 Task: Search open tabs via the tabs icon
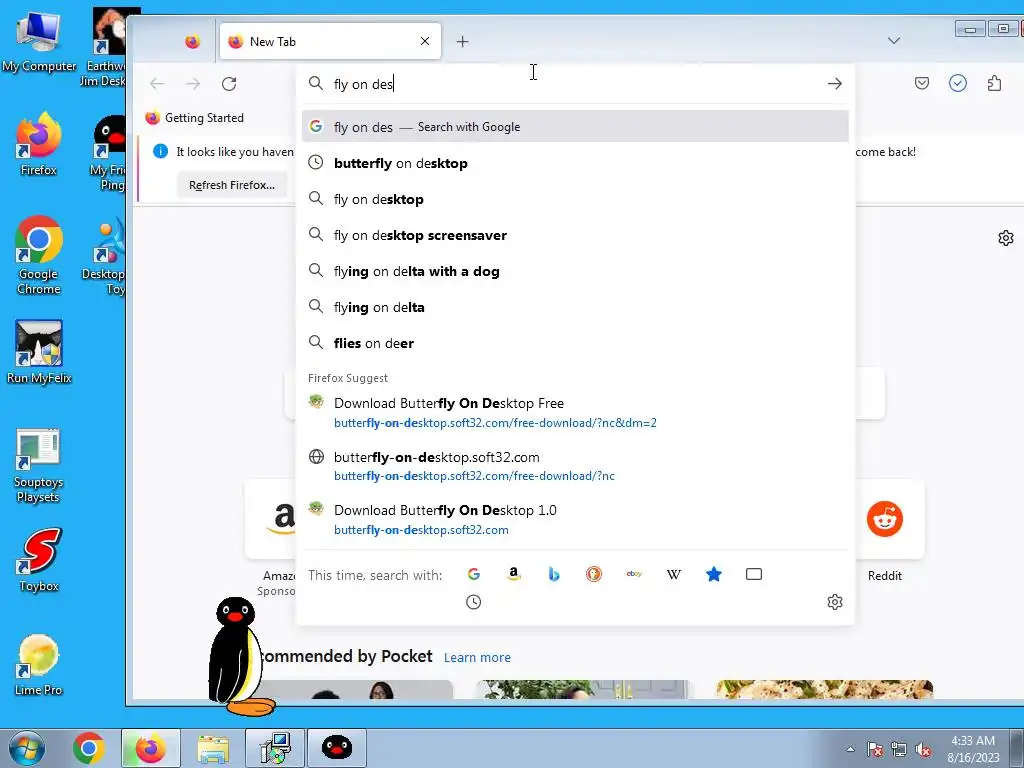tap(754, 574)
